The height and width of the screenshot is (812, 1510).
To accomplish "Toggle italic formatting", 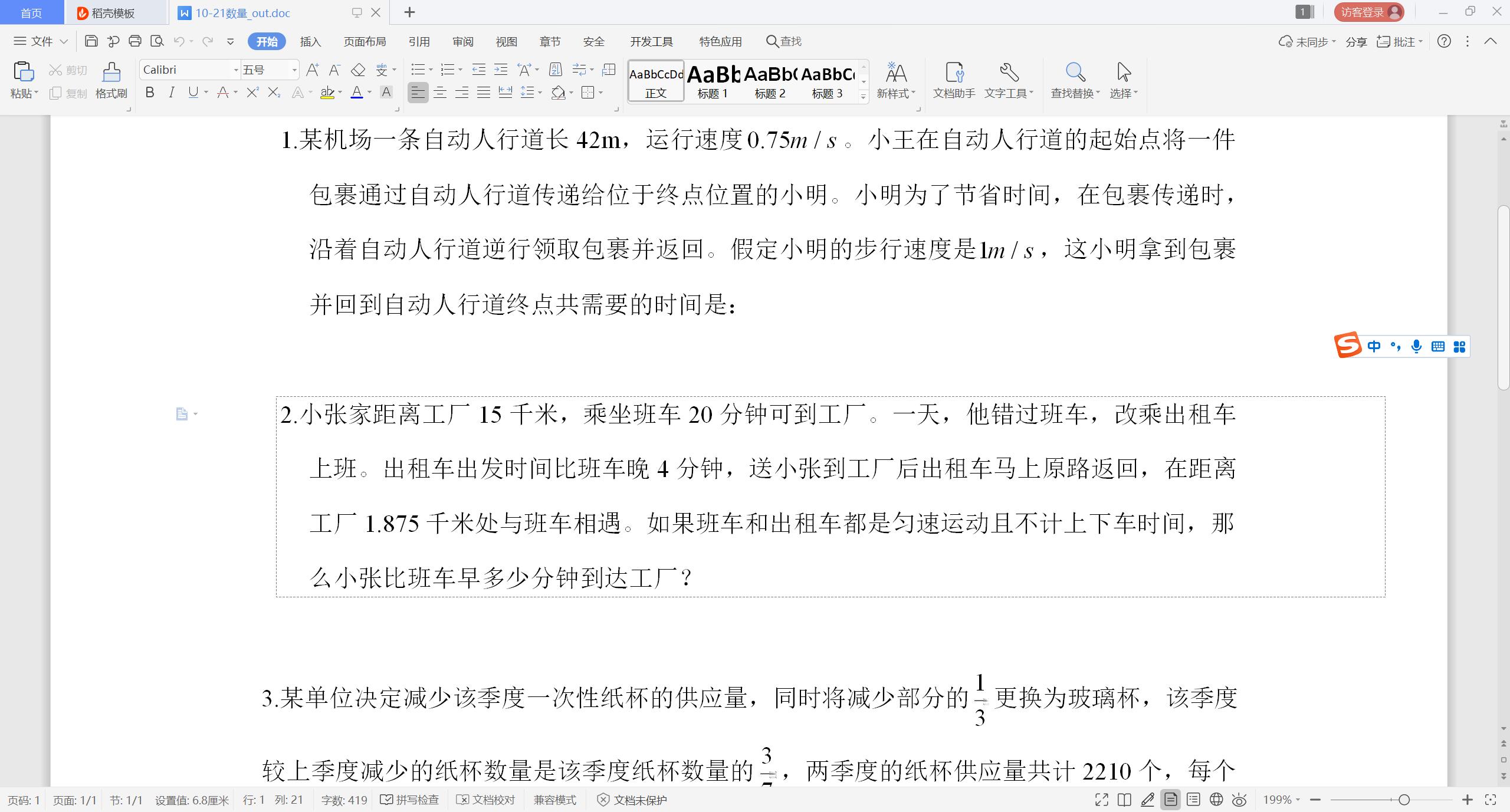I will (171, 92).
